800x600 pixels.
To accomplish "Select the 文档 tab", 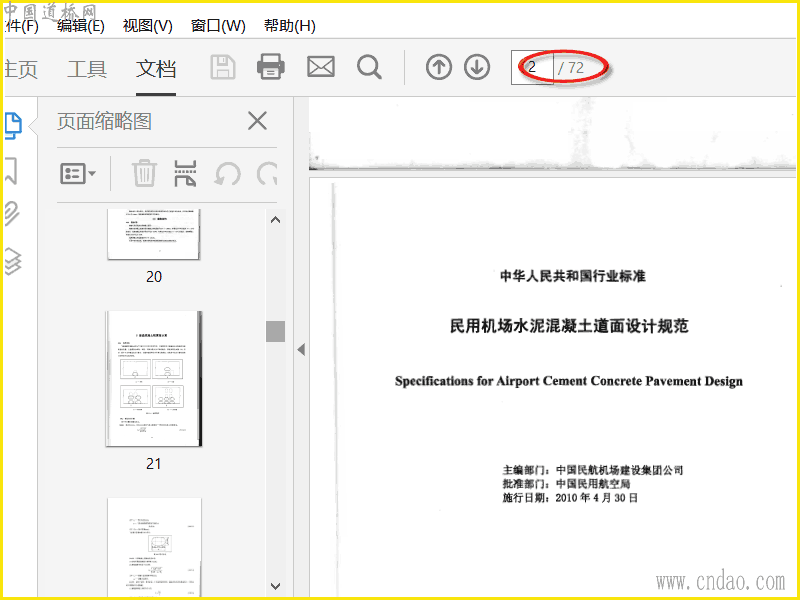I will (x=156, y=69).
